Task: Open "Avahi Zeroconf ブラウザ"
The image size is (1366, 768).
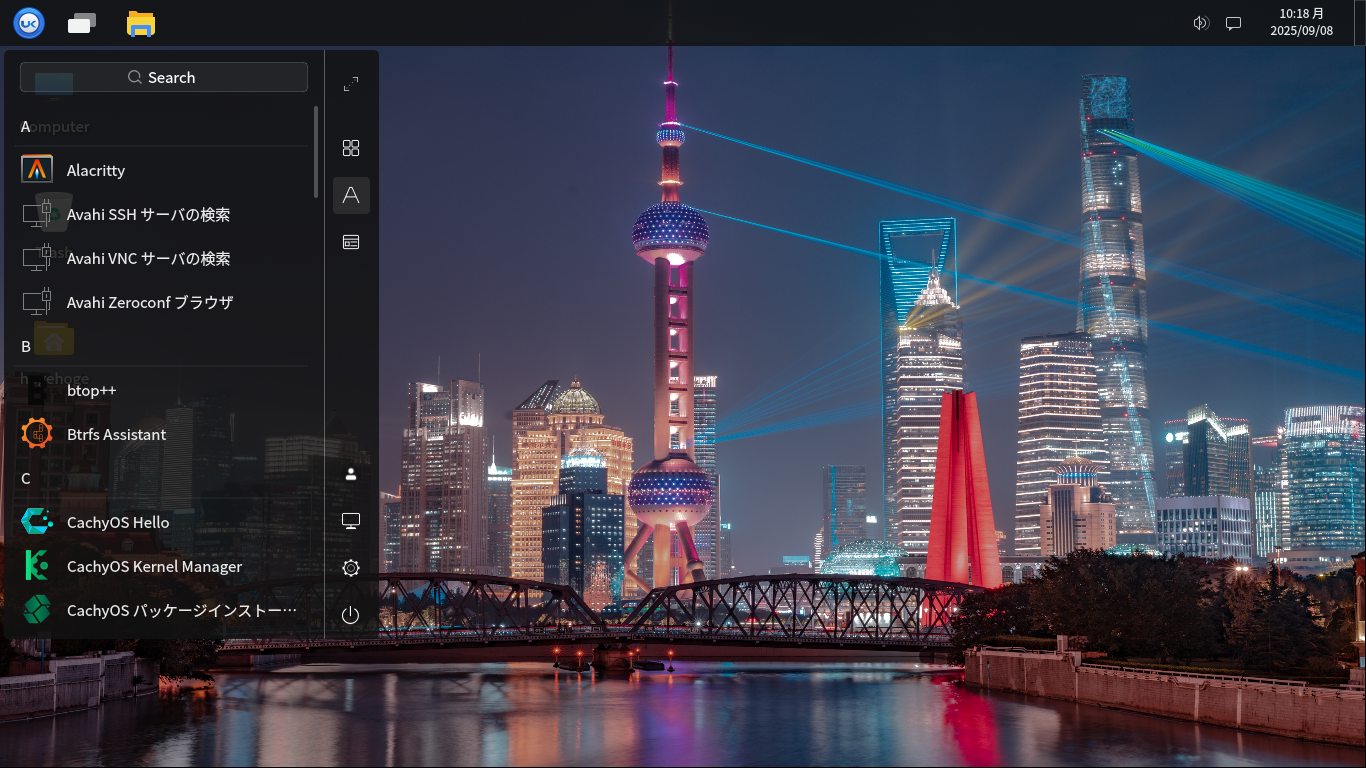Action: click(164, 302)
